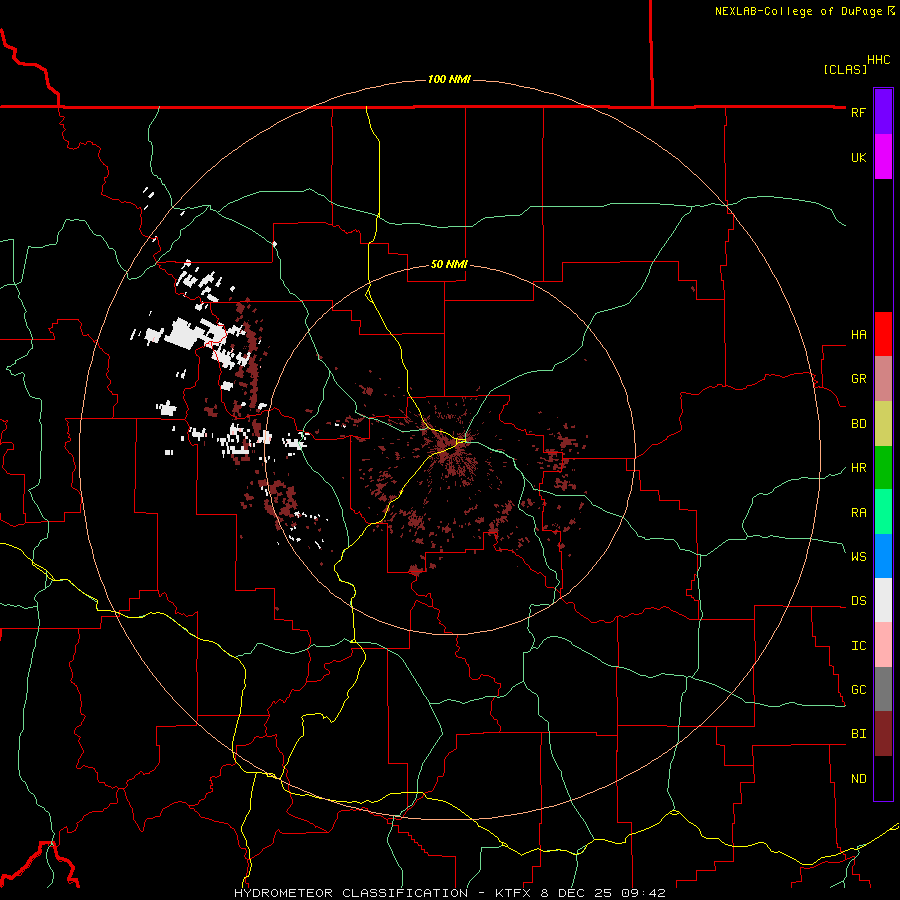
Task: Click the GC legend label
Action: click(x=858, y=690)
